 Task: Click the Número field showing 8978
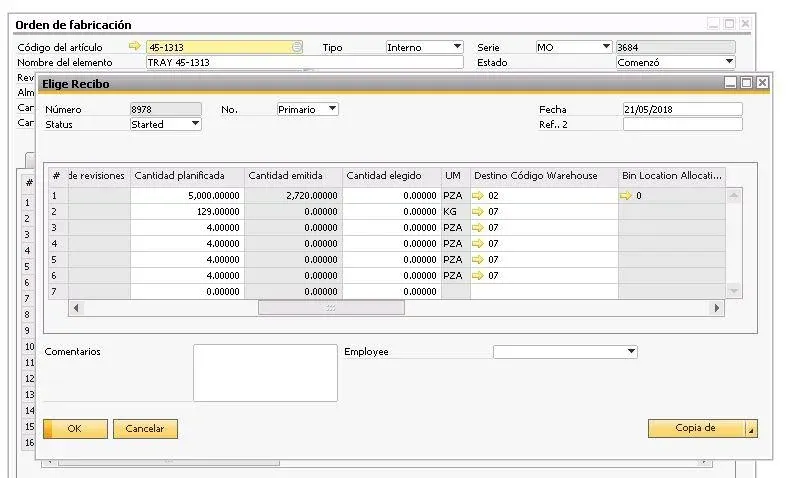[166, 109]
